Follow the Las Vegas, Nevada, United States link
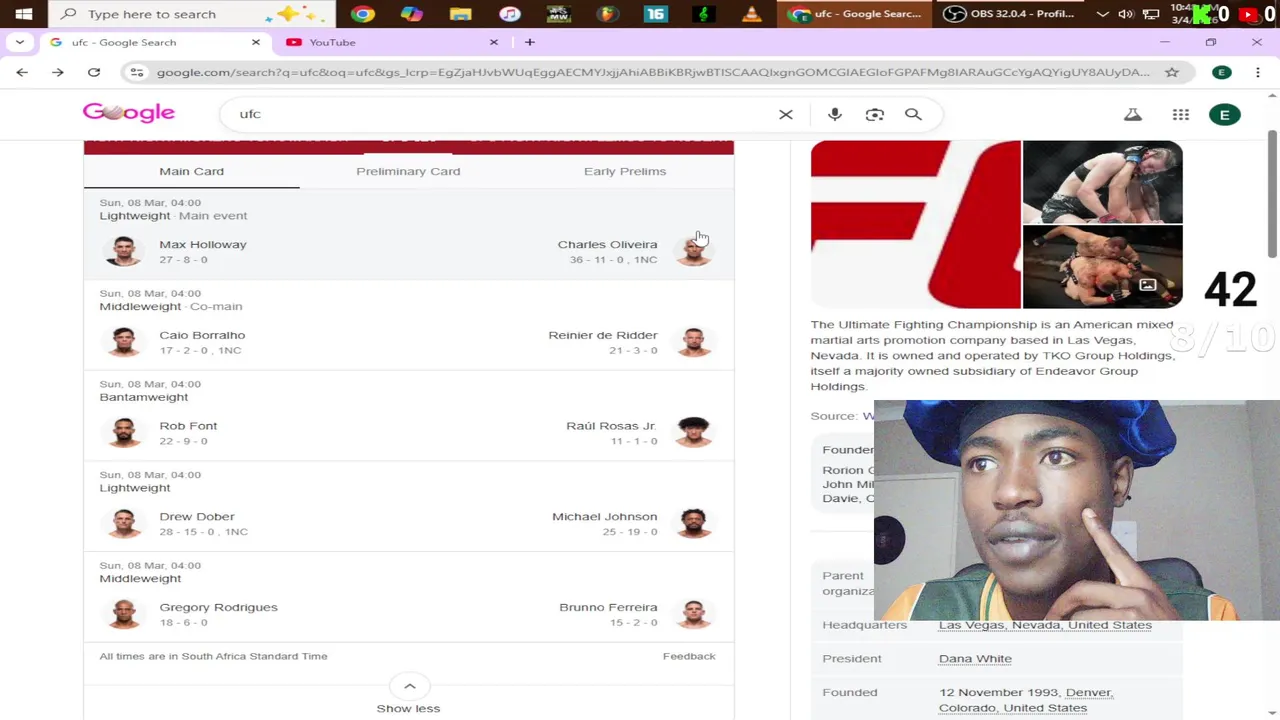The width and height of the screenshot is (1280, 720). coord(1045,625)
